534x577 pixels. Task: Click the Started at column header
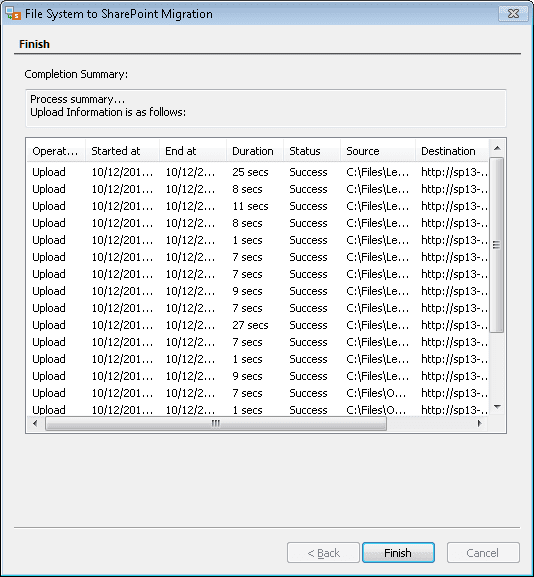click(123, 151)
